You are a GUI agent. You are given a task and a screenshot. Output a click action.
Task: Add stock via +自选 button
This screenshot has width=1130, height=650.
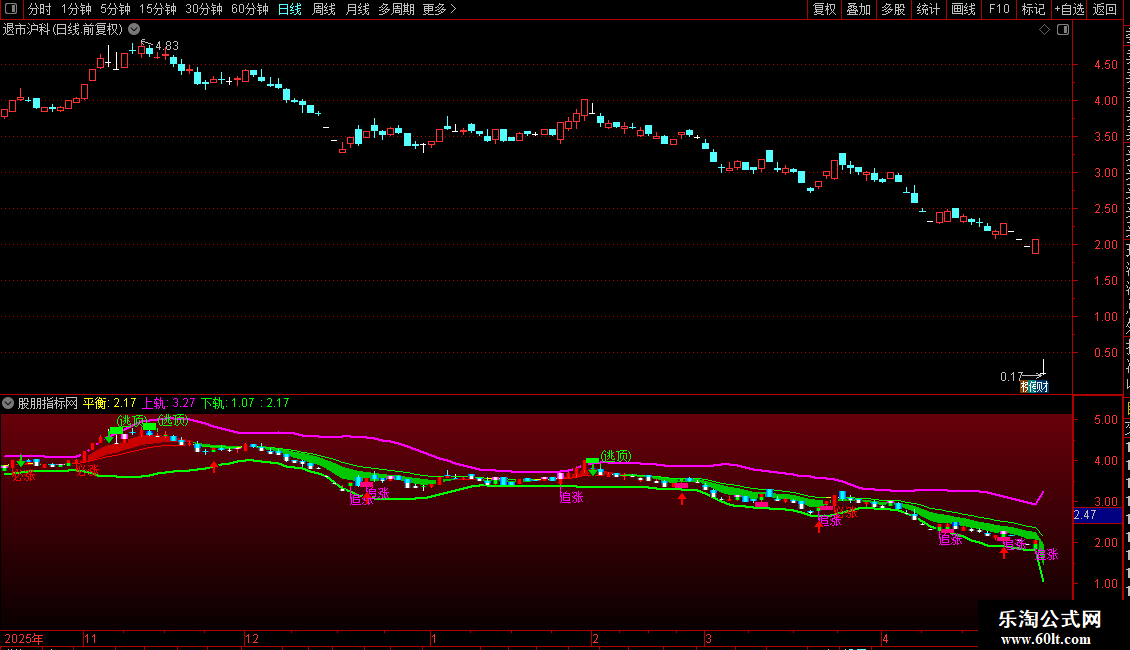pos(1069,9)
